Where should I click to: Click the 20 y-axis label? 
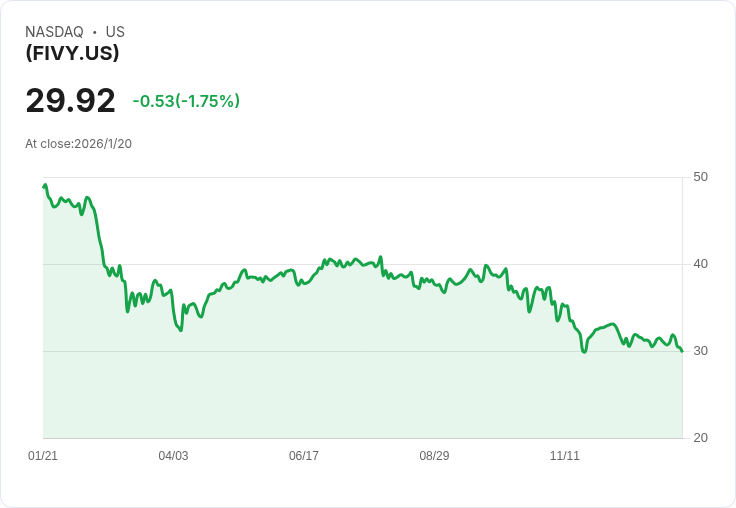[700, 438]
